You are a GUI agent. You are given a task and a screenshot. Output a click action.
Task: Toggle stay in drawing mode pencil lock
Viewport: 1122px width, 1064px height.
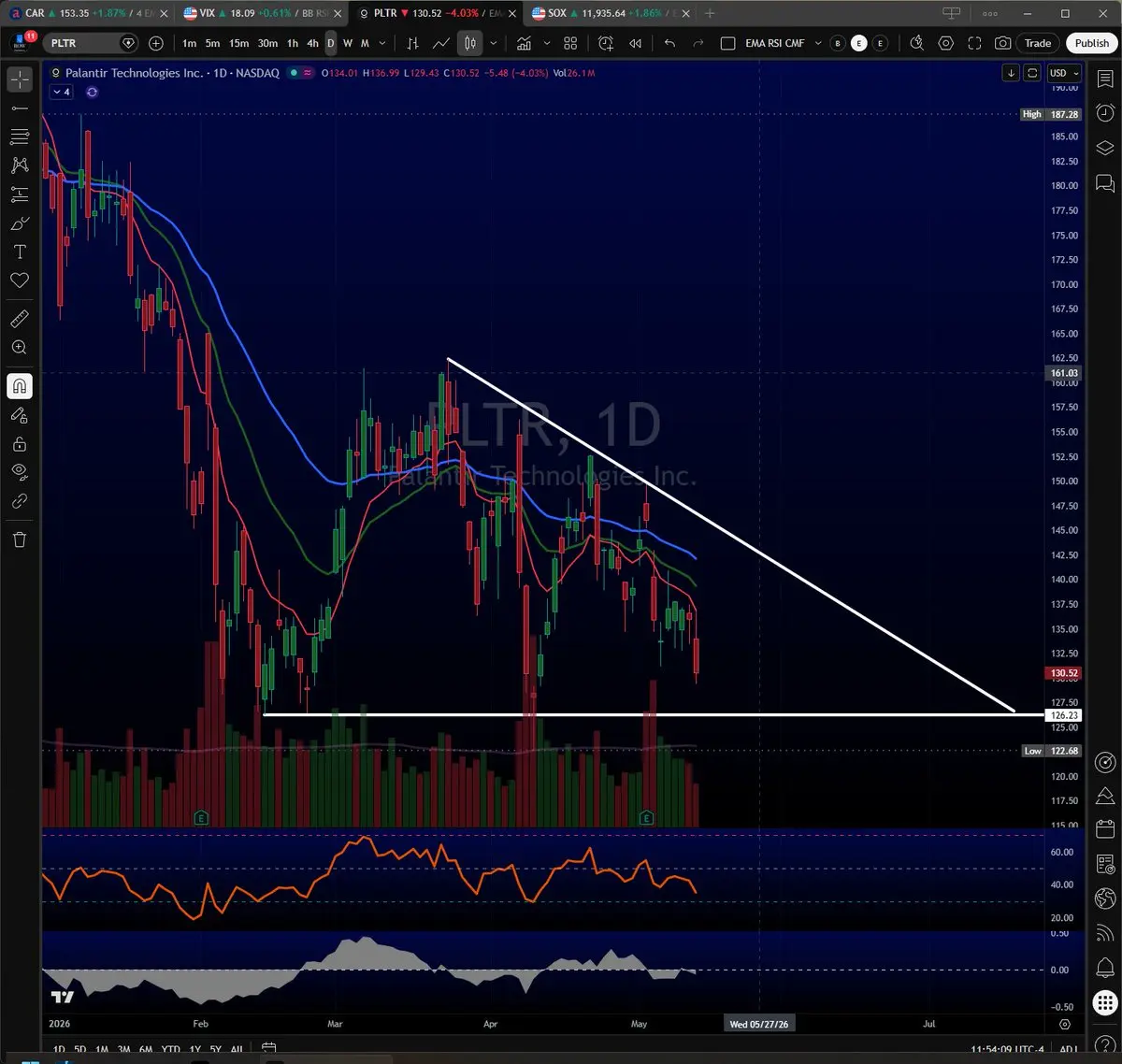pyautogui.click(x=20, y=415)
